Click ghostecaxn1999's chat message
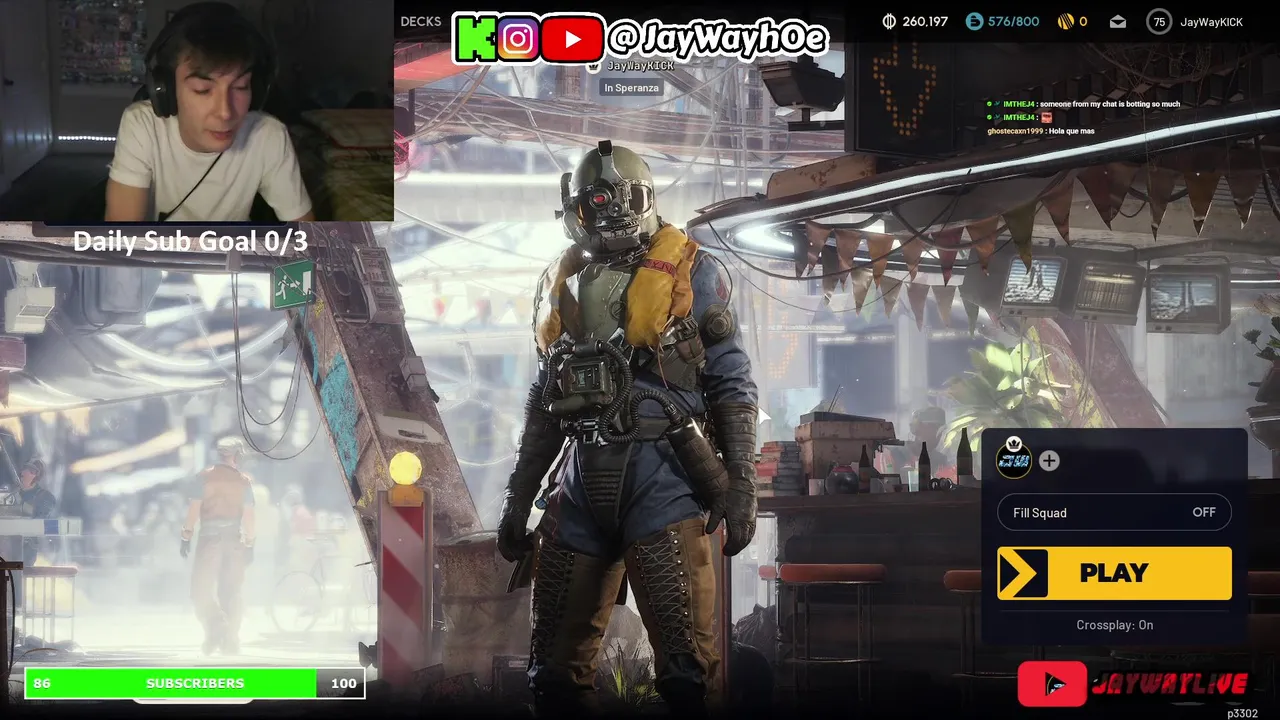This screenshot has height=720, width=1280. [x=1041, y=131]
